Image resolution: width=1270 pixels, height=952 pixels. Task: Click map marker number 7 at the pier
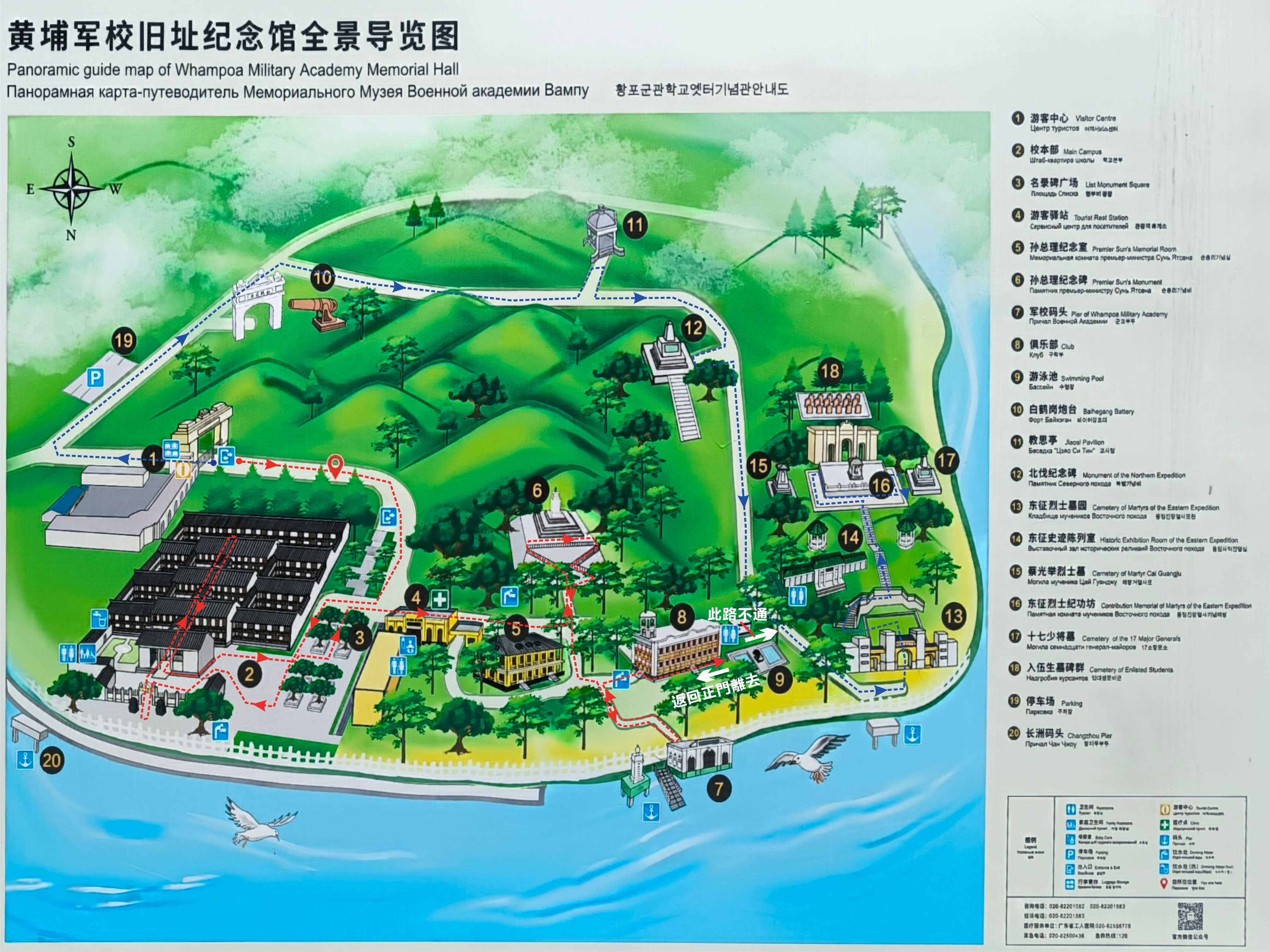[719, 789]
